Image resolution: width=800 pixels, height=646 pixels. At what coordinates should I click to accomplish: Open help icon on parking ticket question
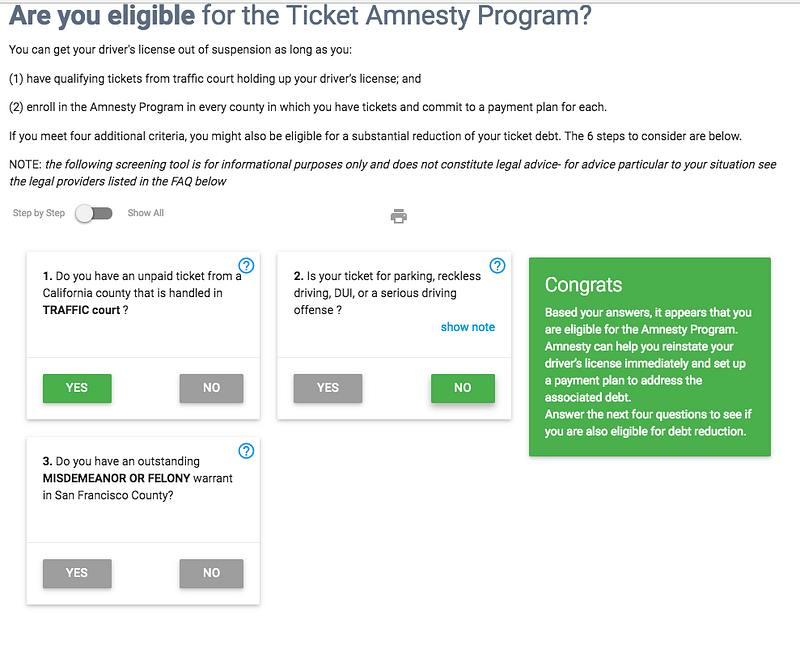tap(497, 265)
